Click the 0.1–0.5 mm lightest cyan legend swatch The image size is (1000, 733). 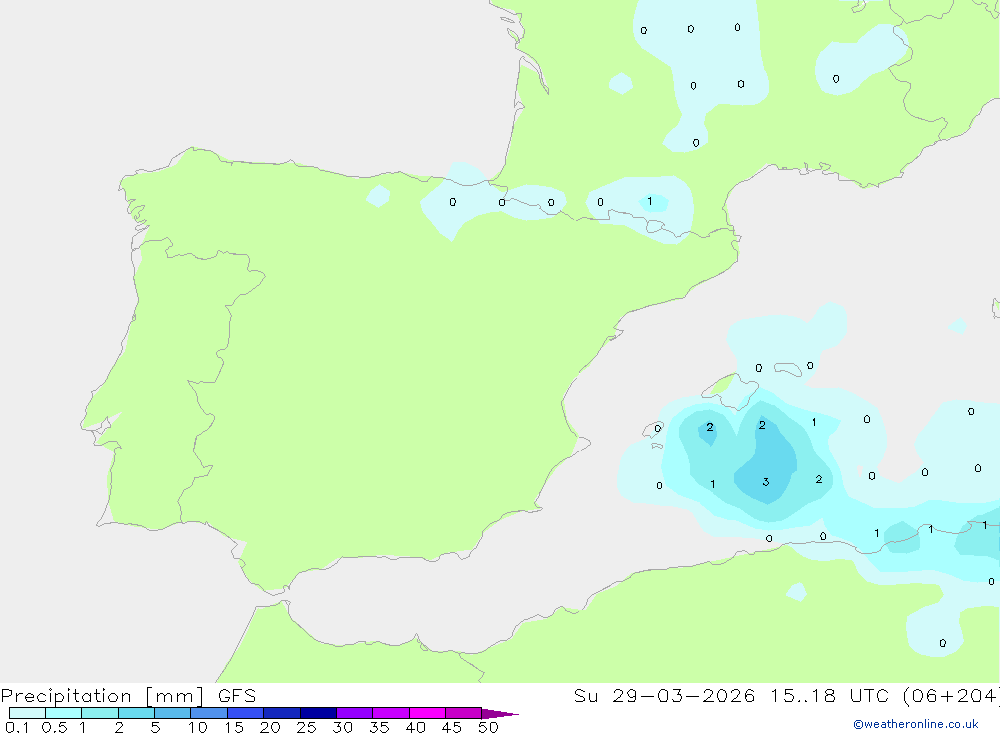[x=27, y=713]
